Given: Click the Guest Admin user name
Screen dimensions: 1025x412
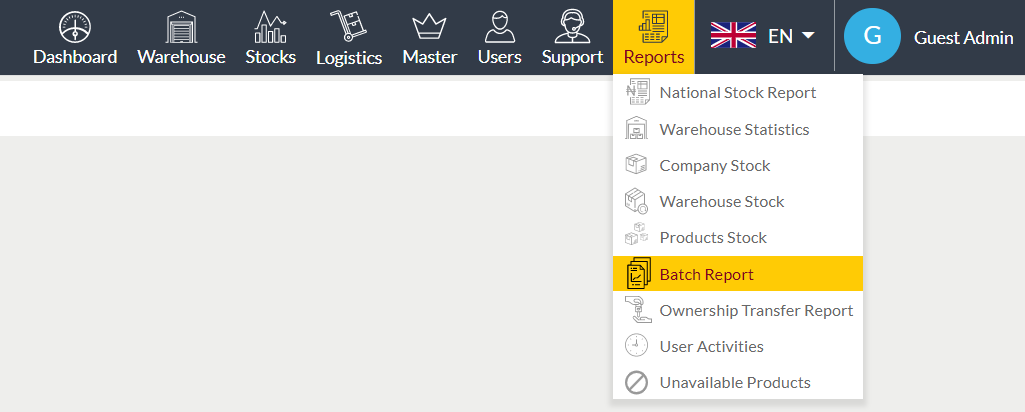Looking at the screenshot, I should 963,38.
